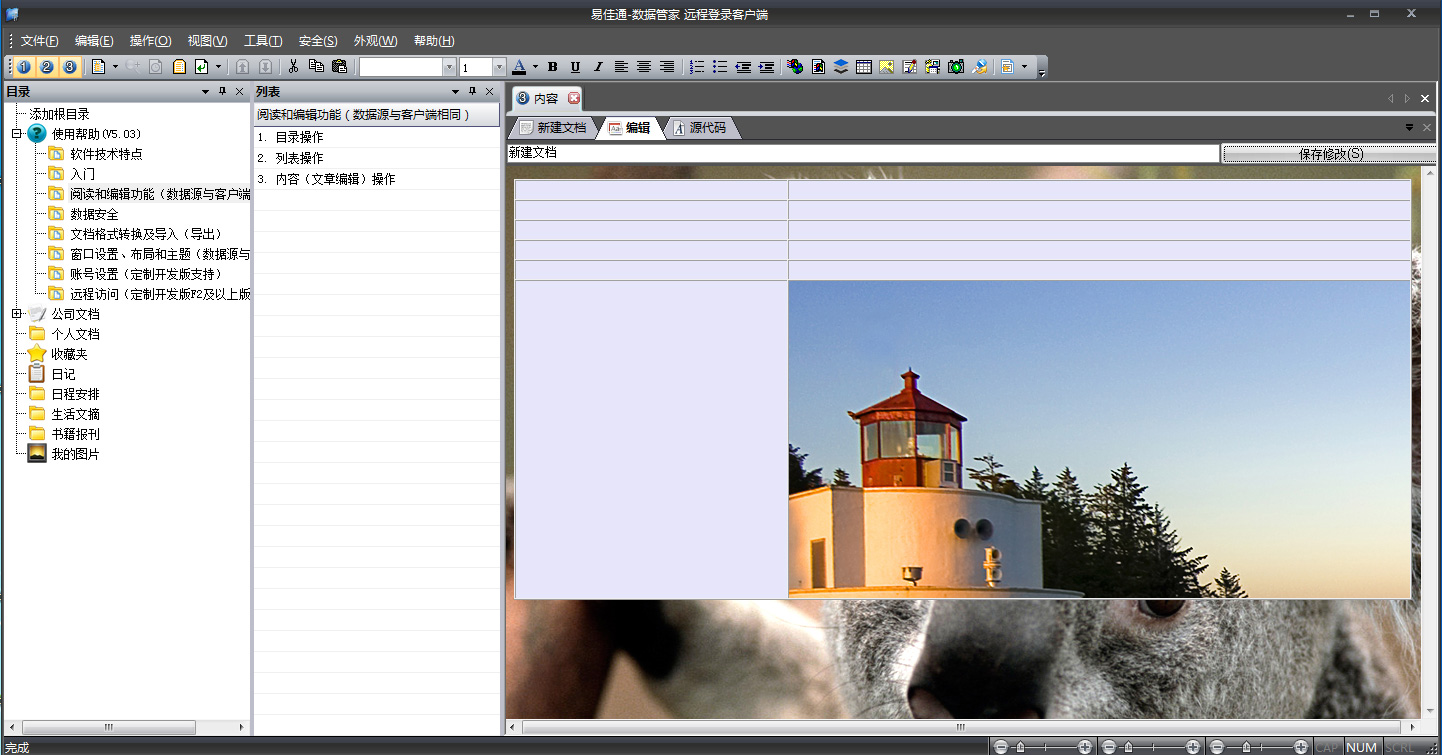Click the blue stacked layers icon
The width and height of the screenshot is (1442, 755).
(841, 67)
